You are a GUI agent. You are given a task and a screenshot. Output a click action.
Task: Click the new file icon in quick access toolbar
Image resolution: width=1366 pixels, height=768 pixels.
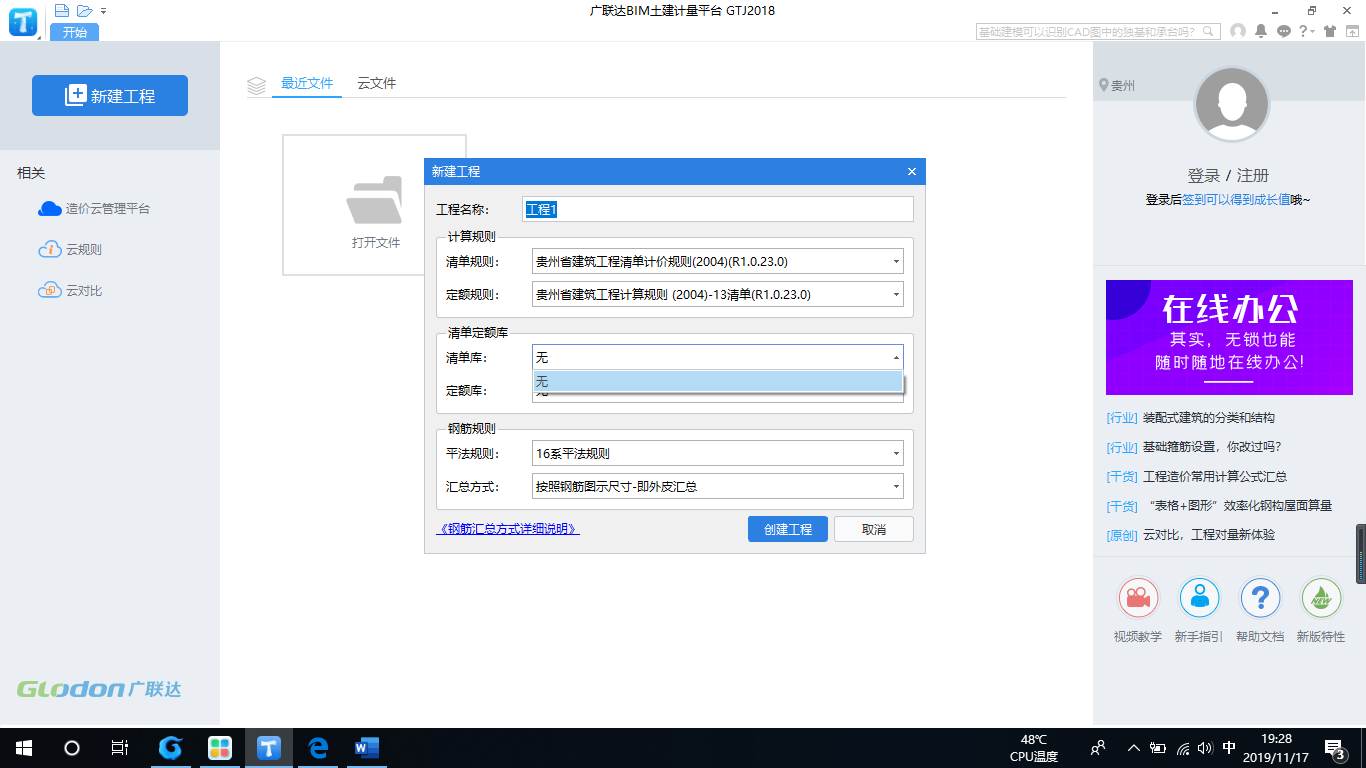[x=62, y=10]
